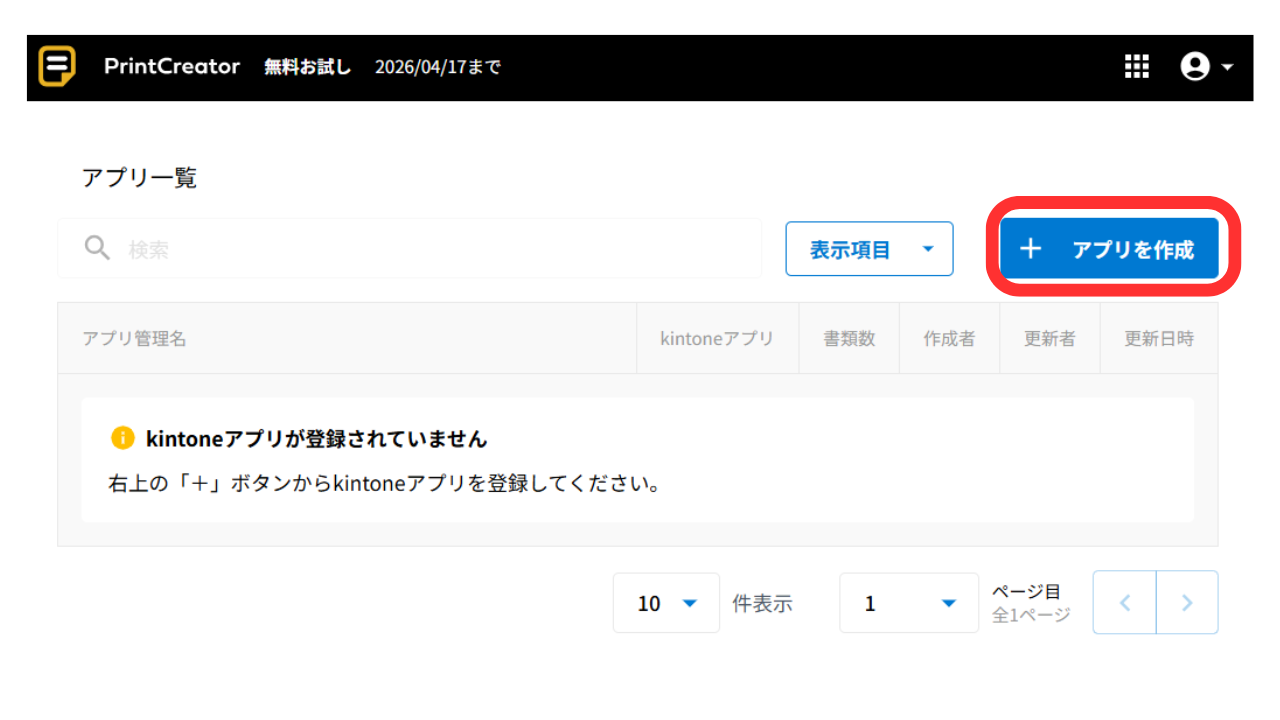Image resolution: width=1280 pixels, height=720 pixels.
Task: Go to next page with right chevron
Action: [x=1187, y=602]
